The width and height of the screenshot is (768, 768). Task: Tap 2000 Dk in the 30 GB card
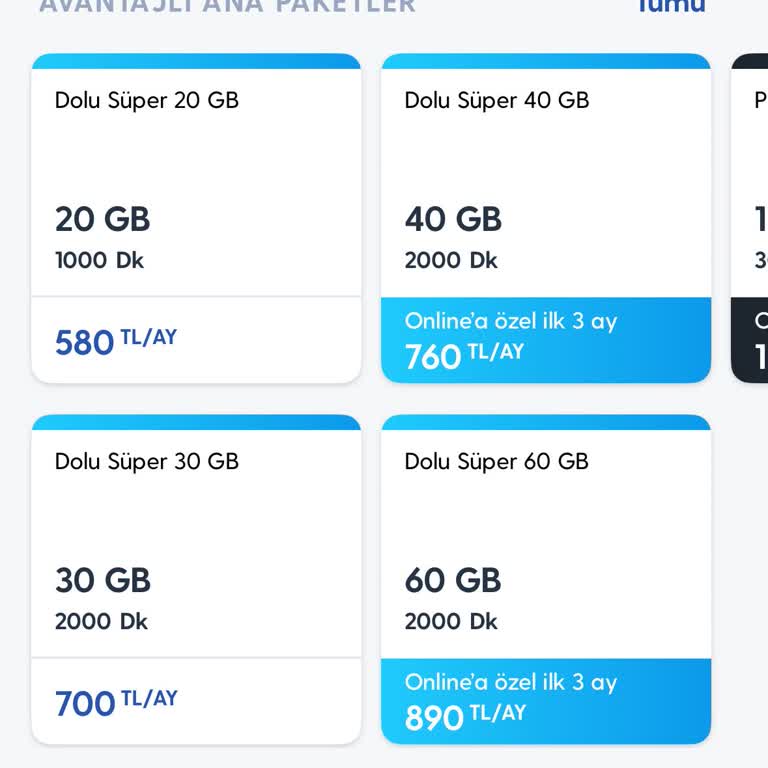click(101, 621)
